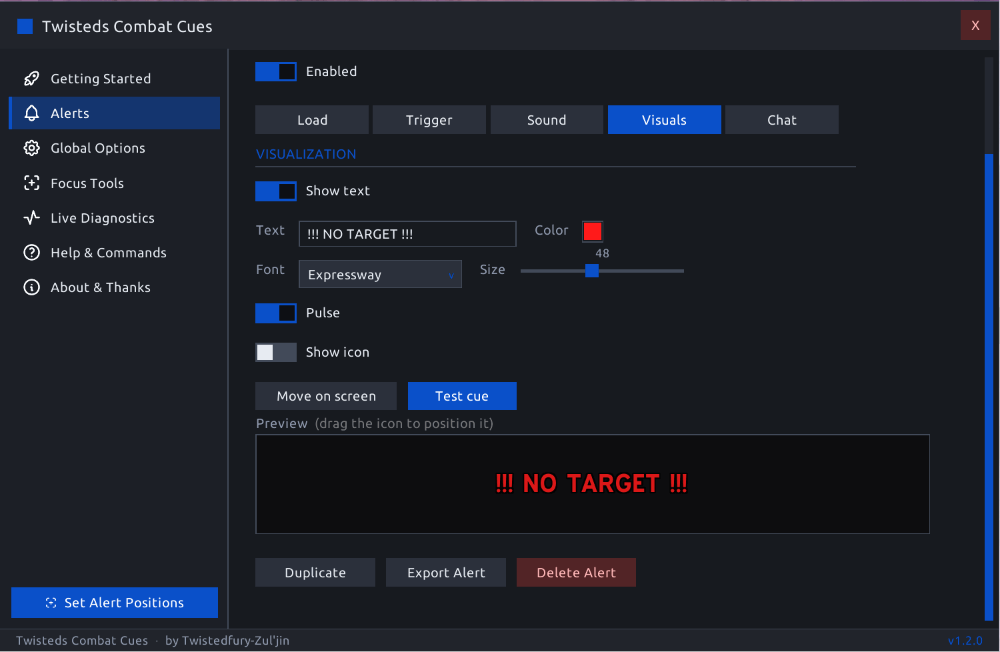Screen dimensions: 1000x652
Task: Open Focus Tools in the sidebar
Action: [x=115, y=183]
